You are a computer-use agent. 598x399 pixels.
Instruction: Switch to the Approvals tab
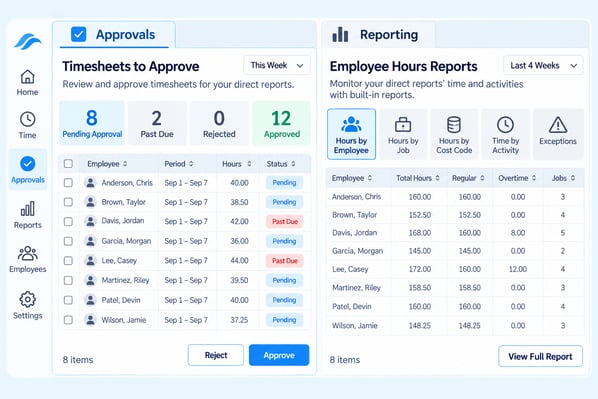click(114, 34)
